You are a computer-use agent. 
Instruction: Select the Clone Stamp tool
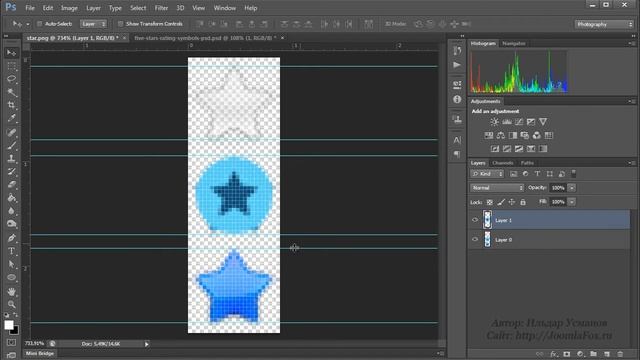(11, 158)
